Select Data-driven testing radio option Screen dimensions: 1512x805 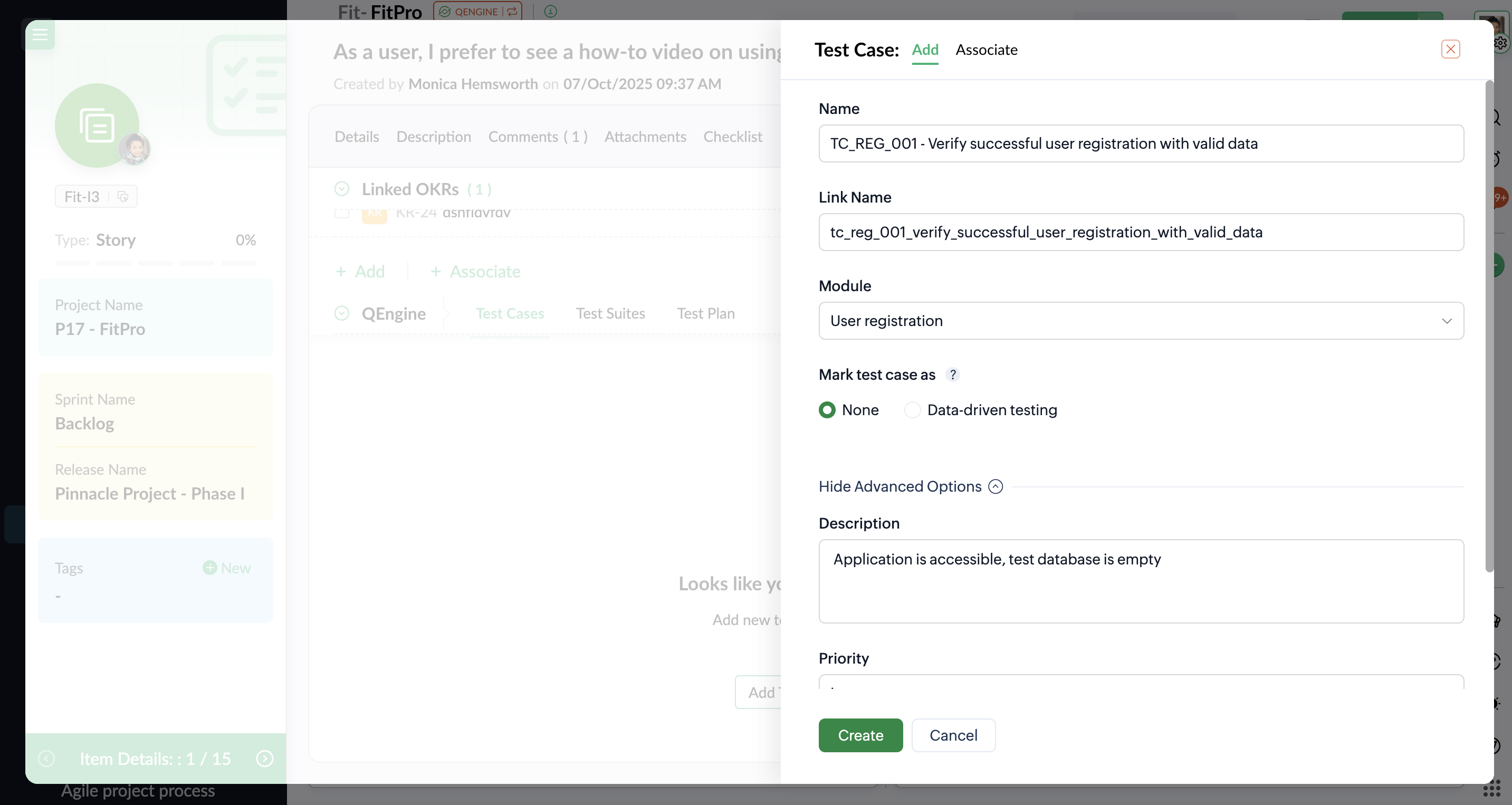[912, 409]
